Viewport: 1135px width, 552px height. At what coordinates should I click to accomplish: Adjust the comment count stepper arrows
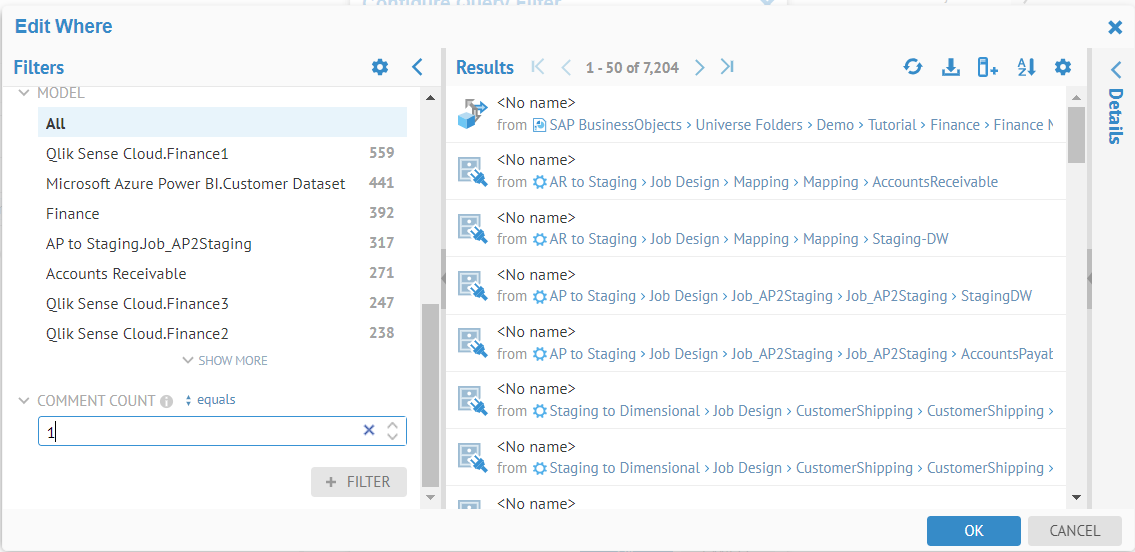pos(392,430)
